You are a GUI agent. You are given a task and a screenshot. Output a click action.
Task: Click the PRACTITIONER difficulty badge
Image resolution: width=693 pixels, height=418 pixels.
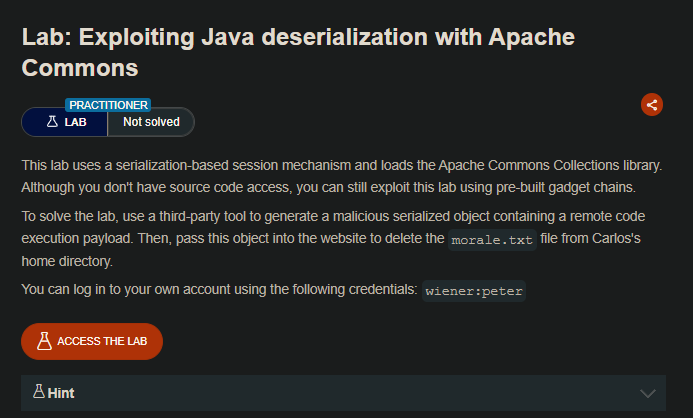(x=108, y=104)
